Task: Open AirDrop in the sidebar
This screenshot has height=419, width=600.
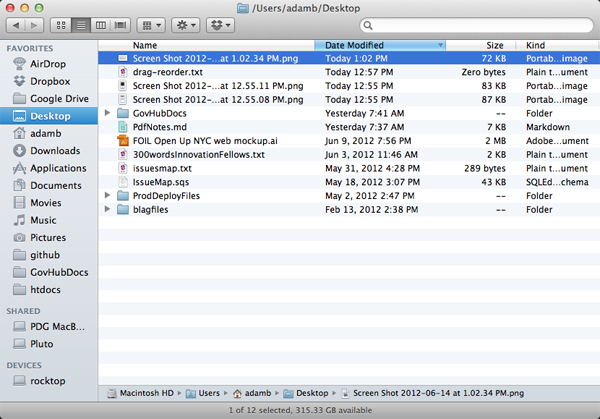Action: tap(49, 64)
